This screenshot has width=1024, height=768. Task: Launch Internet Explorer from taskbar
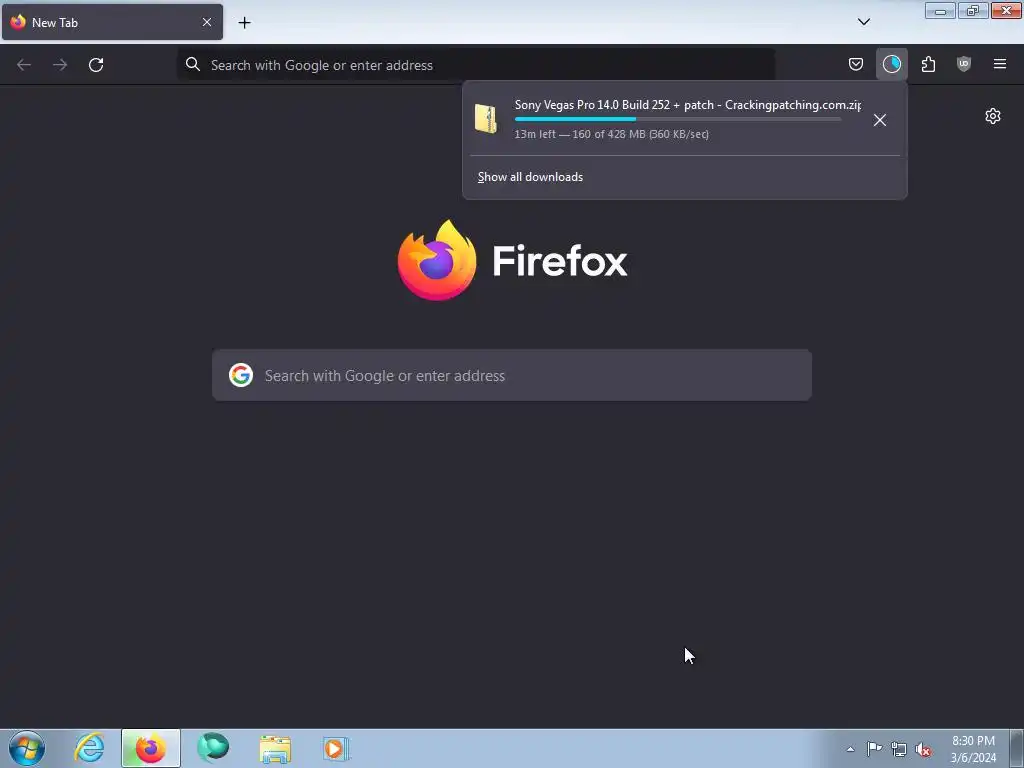pyautogui.click(x=89, y=748)
